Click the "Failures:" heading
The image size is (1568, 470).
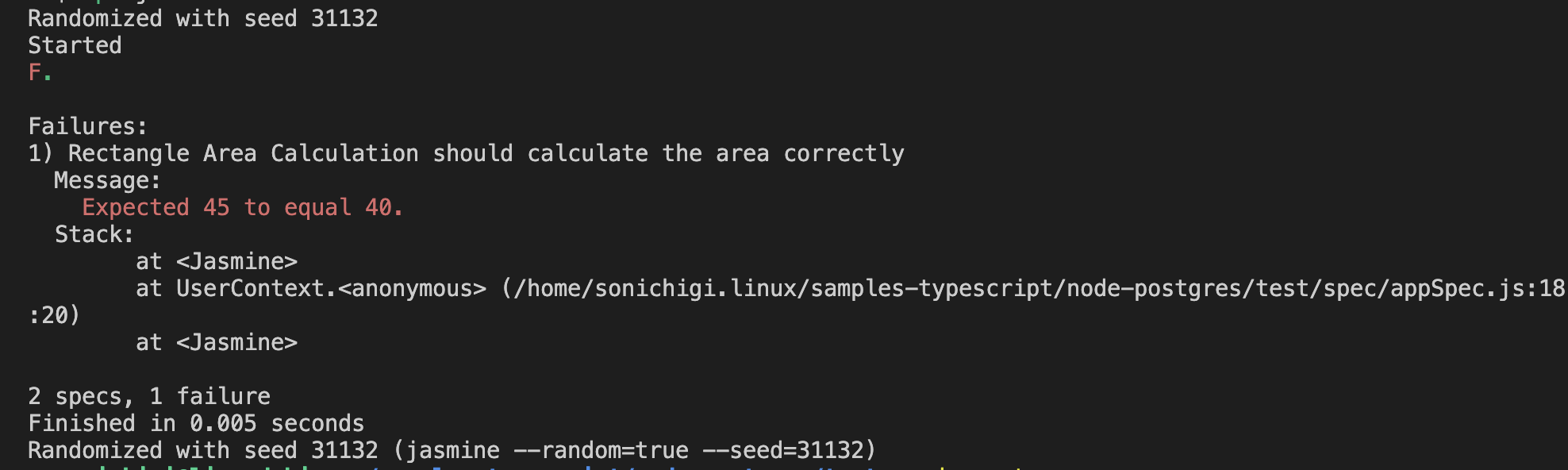88,126
